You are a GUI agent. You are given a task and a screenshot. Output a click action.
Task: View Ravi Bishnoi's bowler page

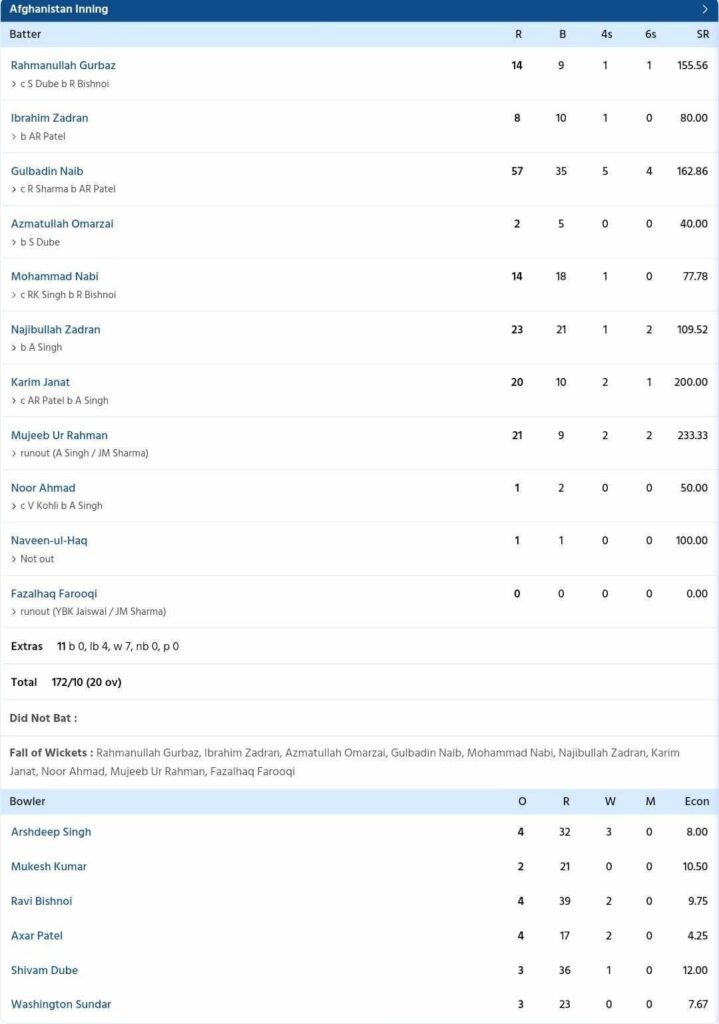41,901
